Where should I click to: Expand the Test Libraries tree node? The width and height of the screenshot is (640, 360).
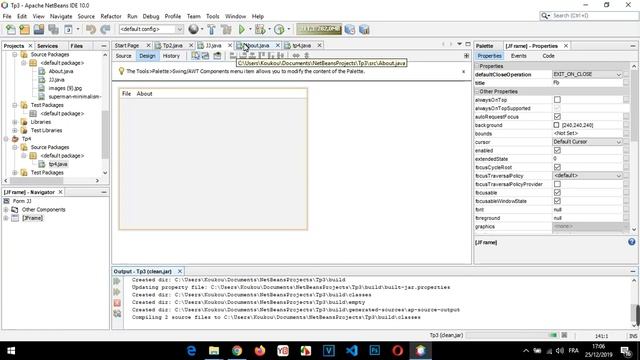pos(15,131)
